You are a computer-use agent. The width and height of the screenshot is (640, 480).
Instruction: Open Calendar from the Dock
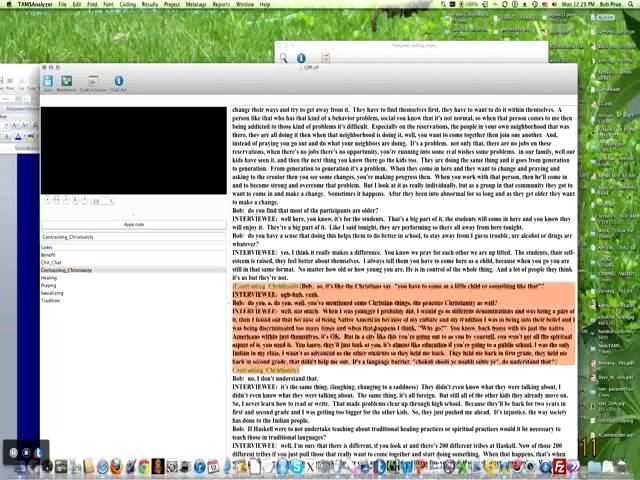pyautogui.click(x=213, y=467)
